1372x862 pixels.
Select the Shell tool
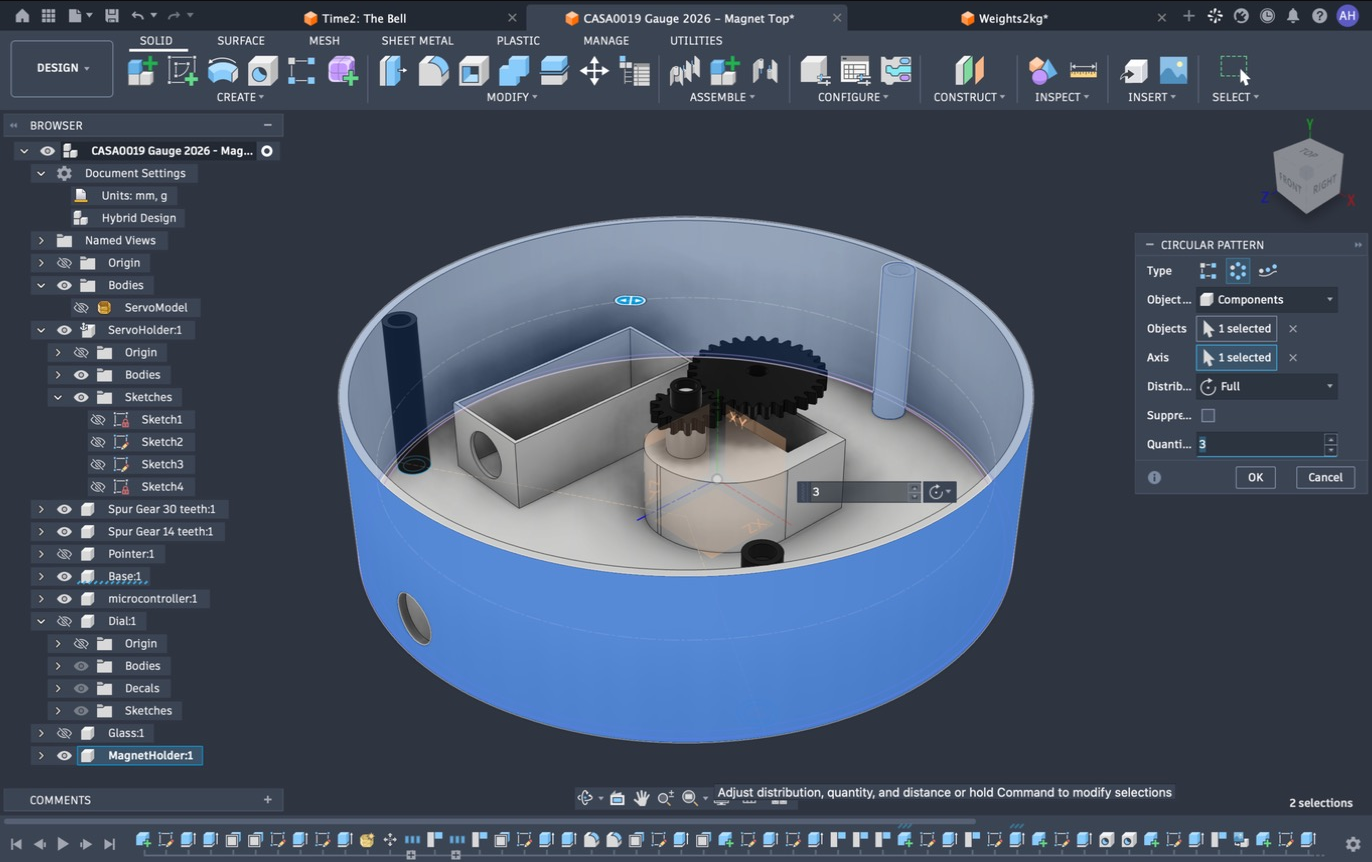(473, 71)
